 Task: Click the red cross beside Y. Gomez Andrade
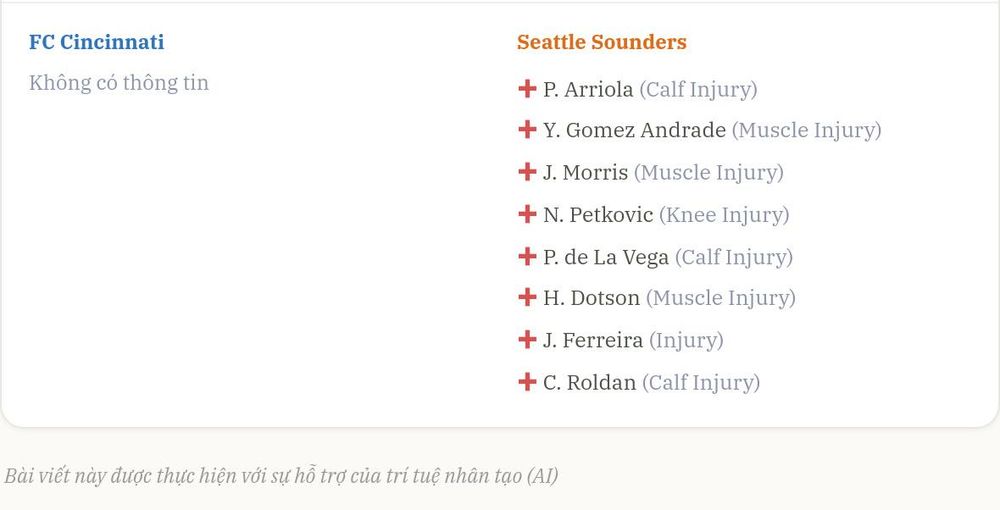(527, 129)
